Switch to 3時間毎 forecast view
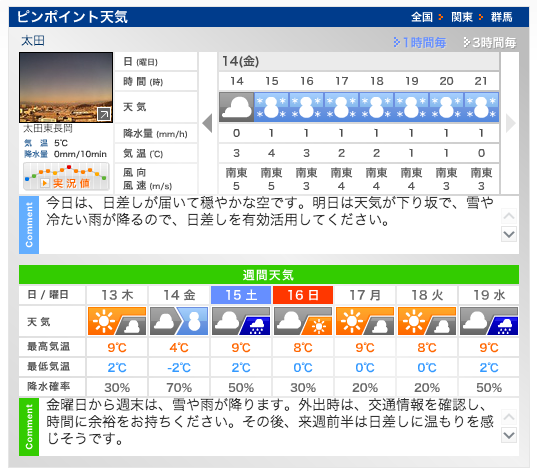Viewport: 537px width, 471px height. point(490,42)
